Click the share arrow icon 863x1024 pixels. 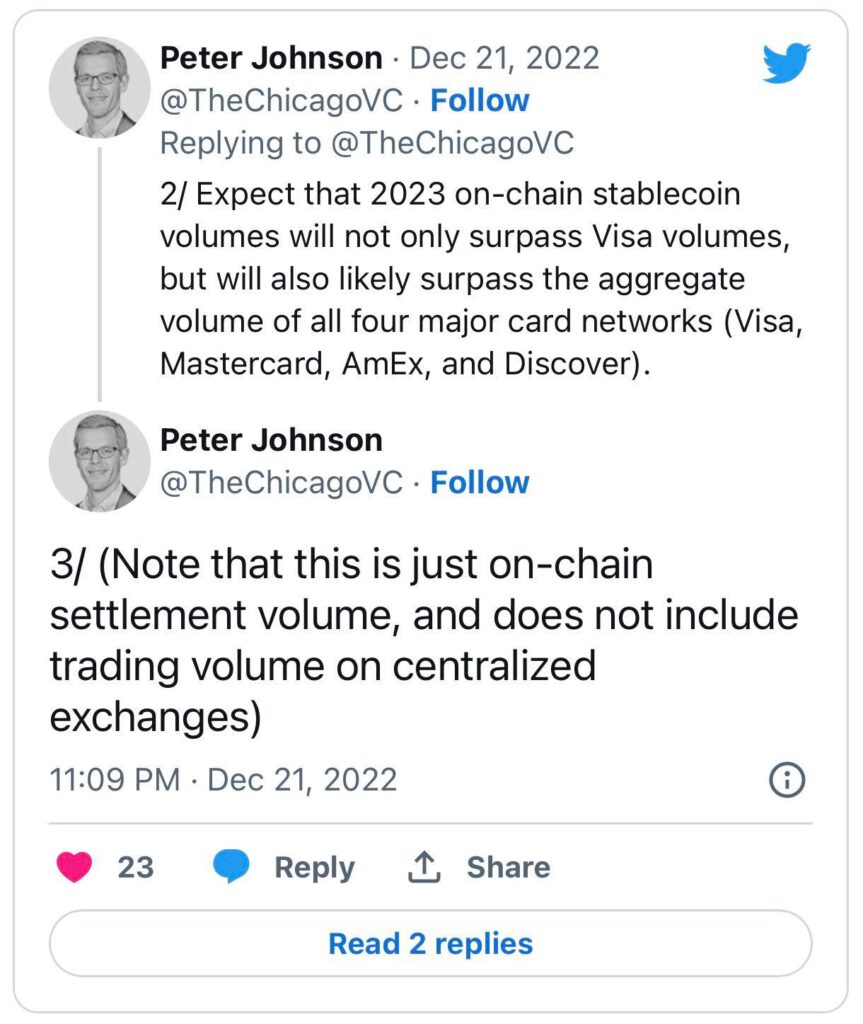(424, 867)
